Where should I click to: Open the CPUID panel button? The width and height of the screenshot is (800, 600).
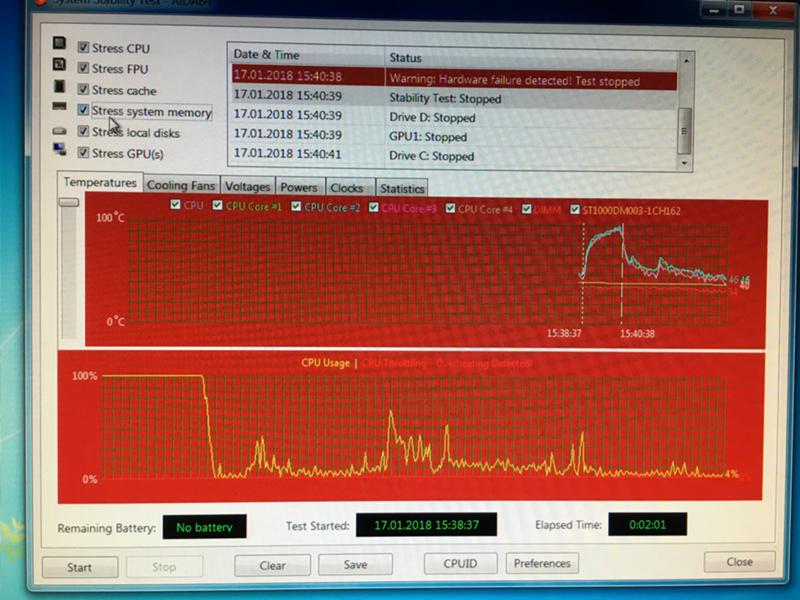pyautogui.click(x=460, y=563)
